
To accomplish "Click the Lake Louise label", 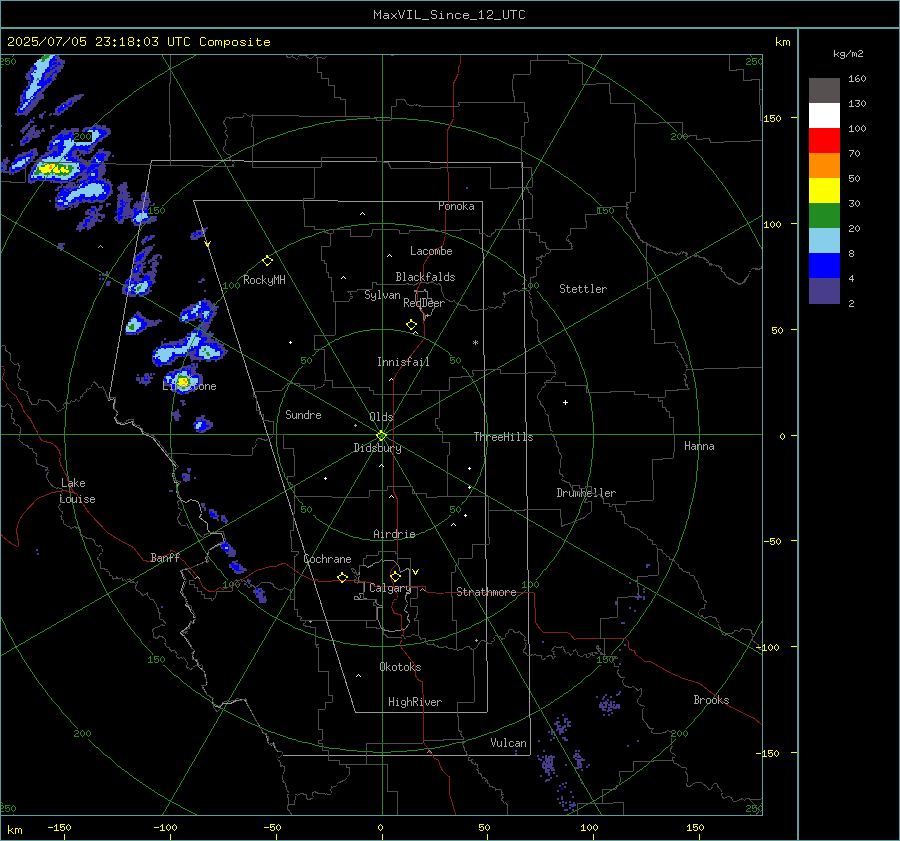I will [77, 491].
